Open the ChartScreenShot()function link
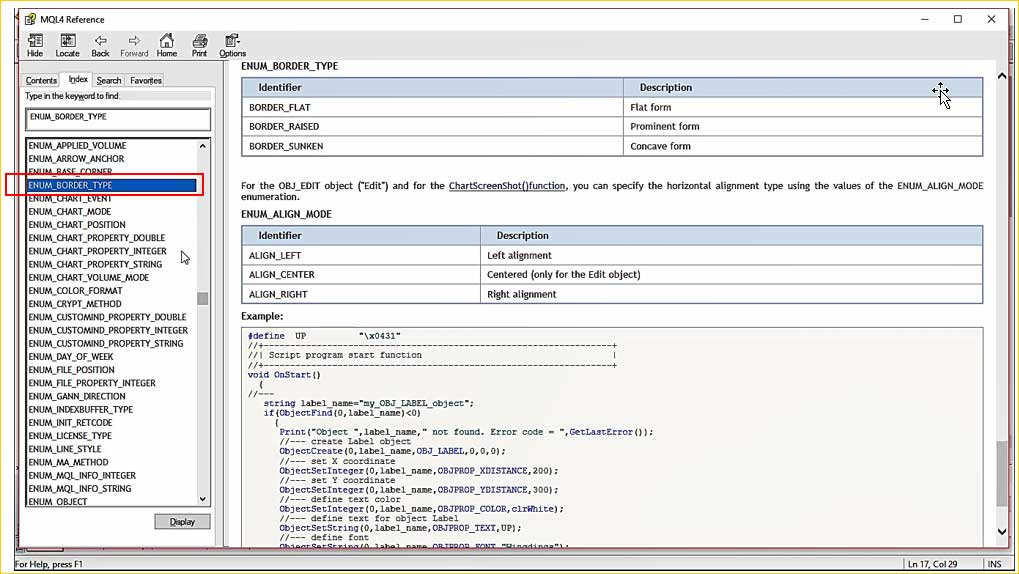Viewport: 1019px width, 574px height. 507,186
